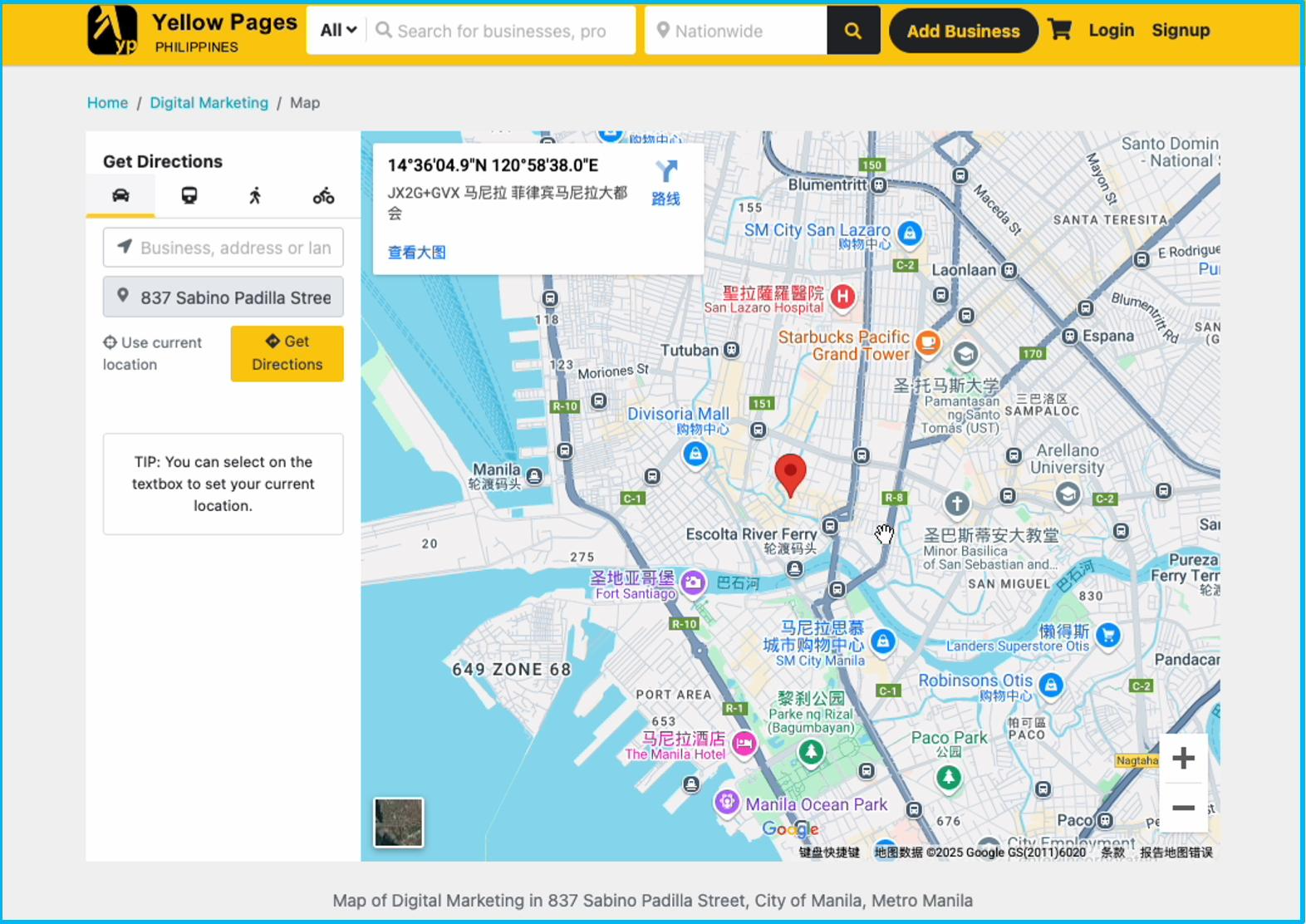Image resolution: width=1306 pixels, height=924 pixels.
Task: Click Use current location
Action: pyautogui.click(x=153, y=353)
